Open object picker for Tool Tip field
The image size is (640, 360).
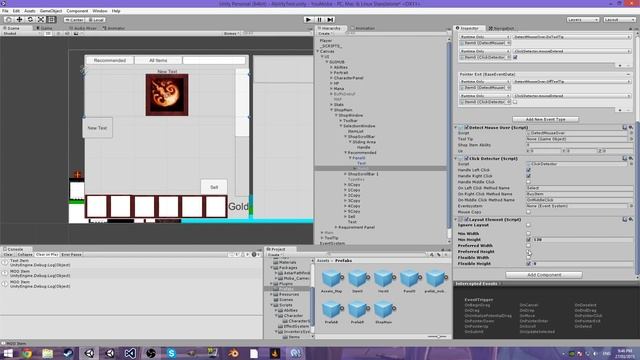coord(631,139)
